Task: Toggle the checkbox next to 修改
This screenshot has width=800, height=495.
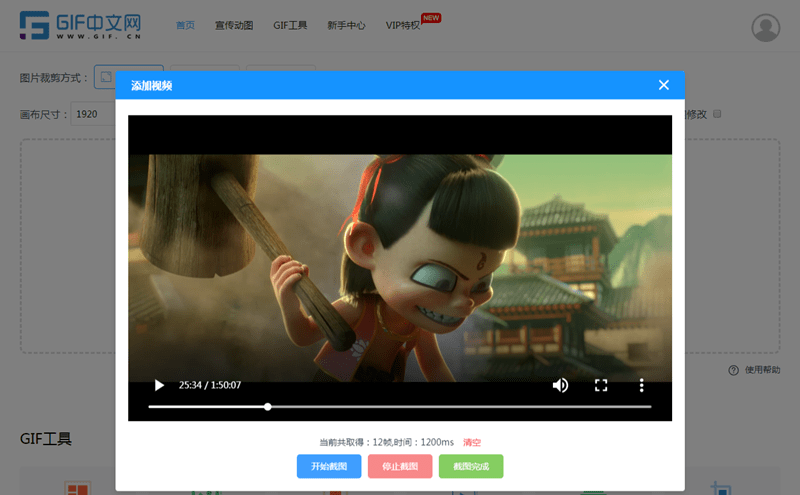Action: tap(717, 114)
